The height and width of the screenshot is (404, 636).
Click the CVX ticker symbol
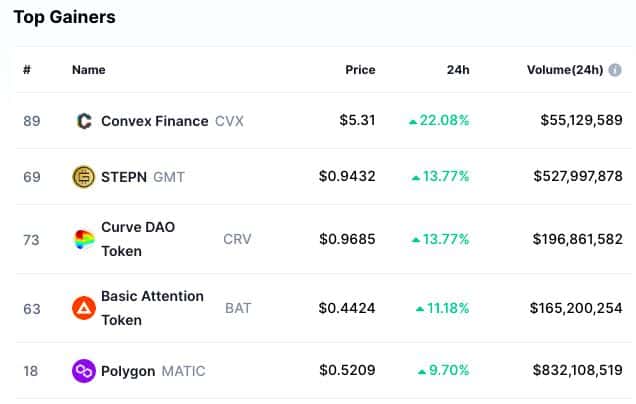point(229,121)
